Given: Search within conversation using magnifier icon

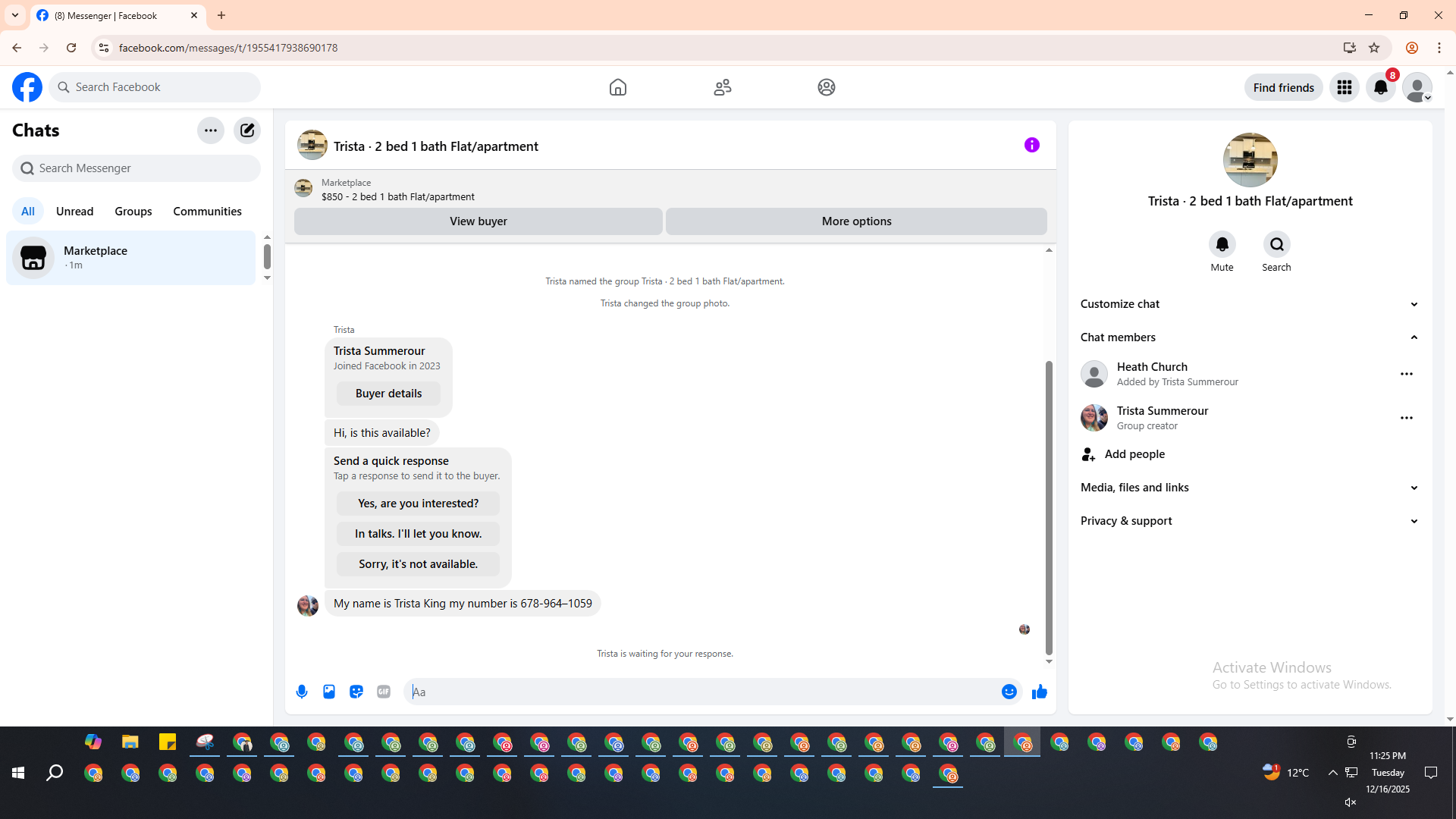Looking at the screenshot, I should [1277, 244].
